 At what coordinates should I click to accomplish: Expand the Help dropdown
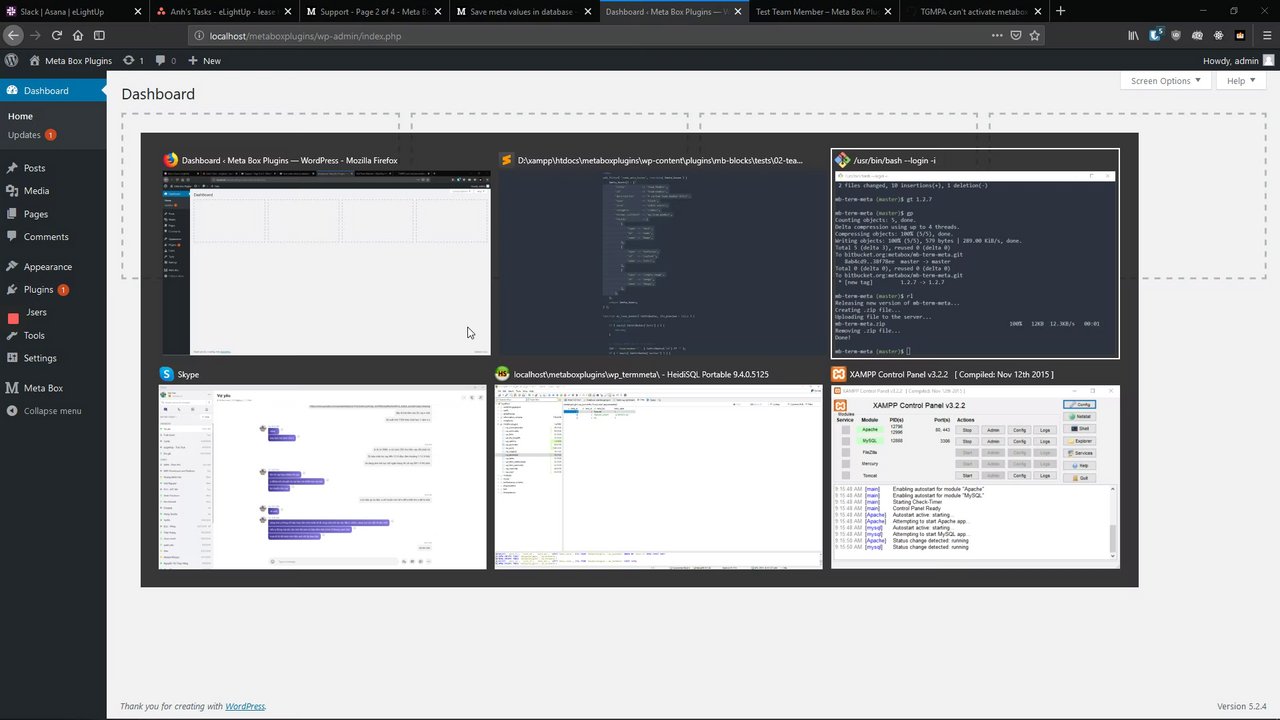(1241, 81)
